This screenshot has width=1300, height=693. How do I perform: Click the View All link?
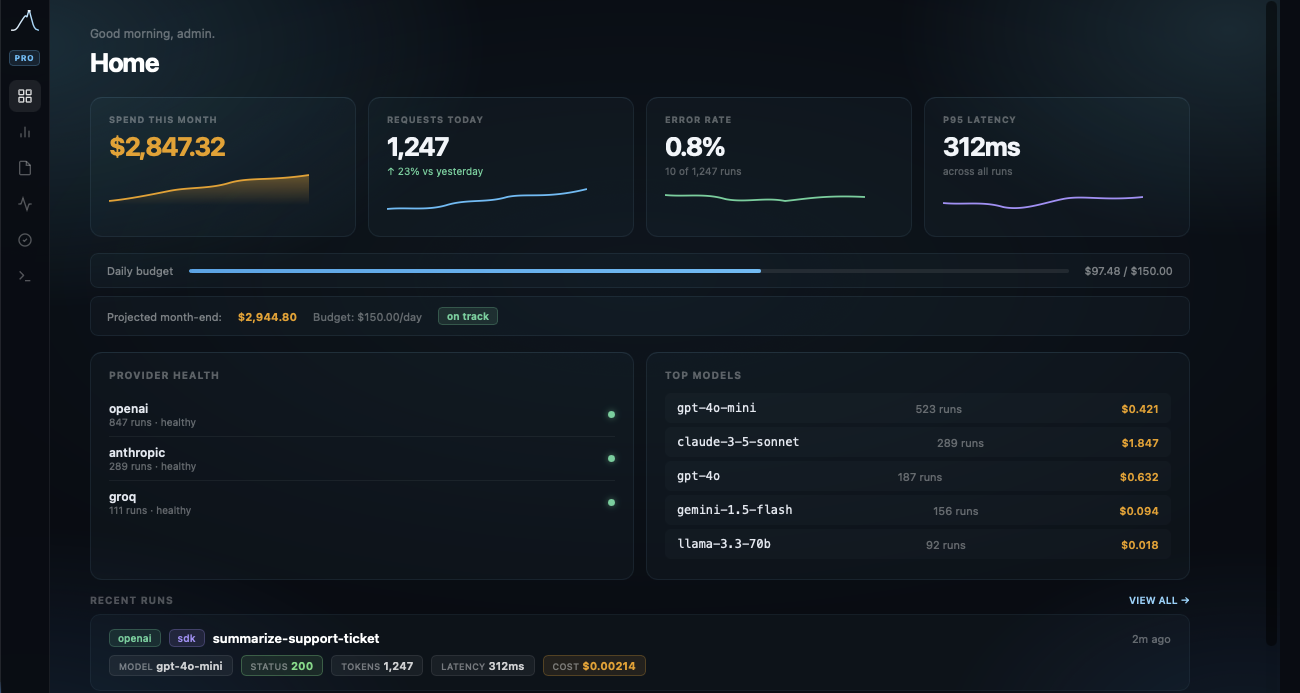(1159, 601)
